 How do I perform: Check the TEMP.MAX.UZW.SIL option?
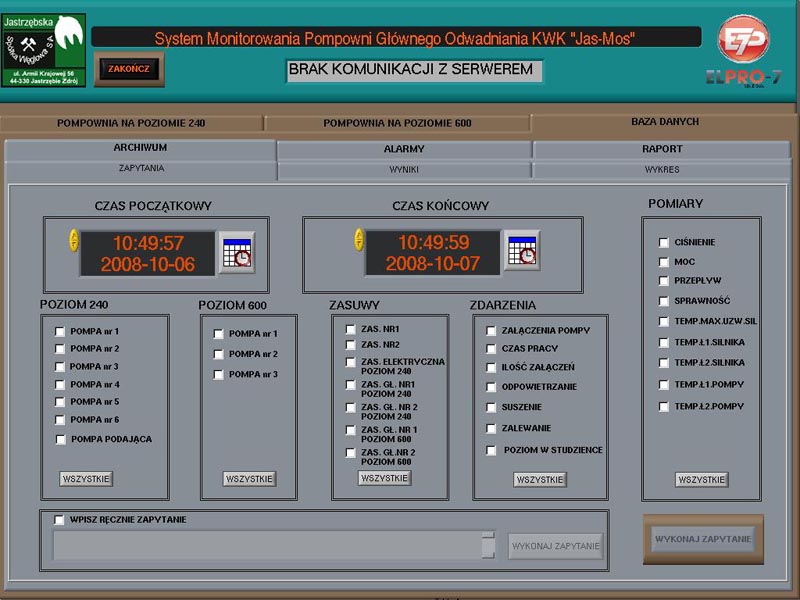pyautogui.click(x=663, y=321)
